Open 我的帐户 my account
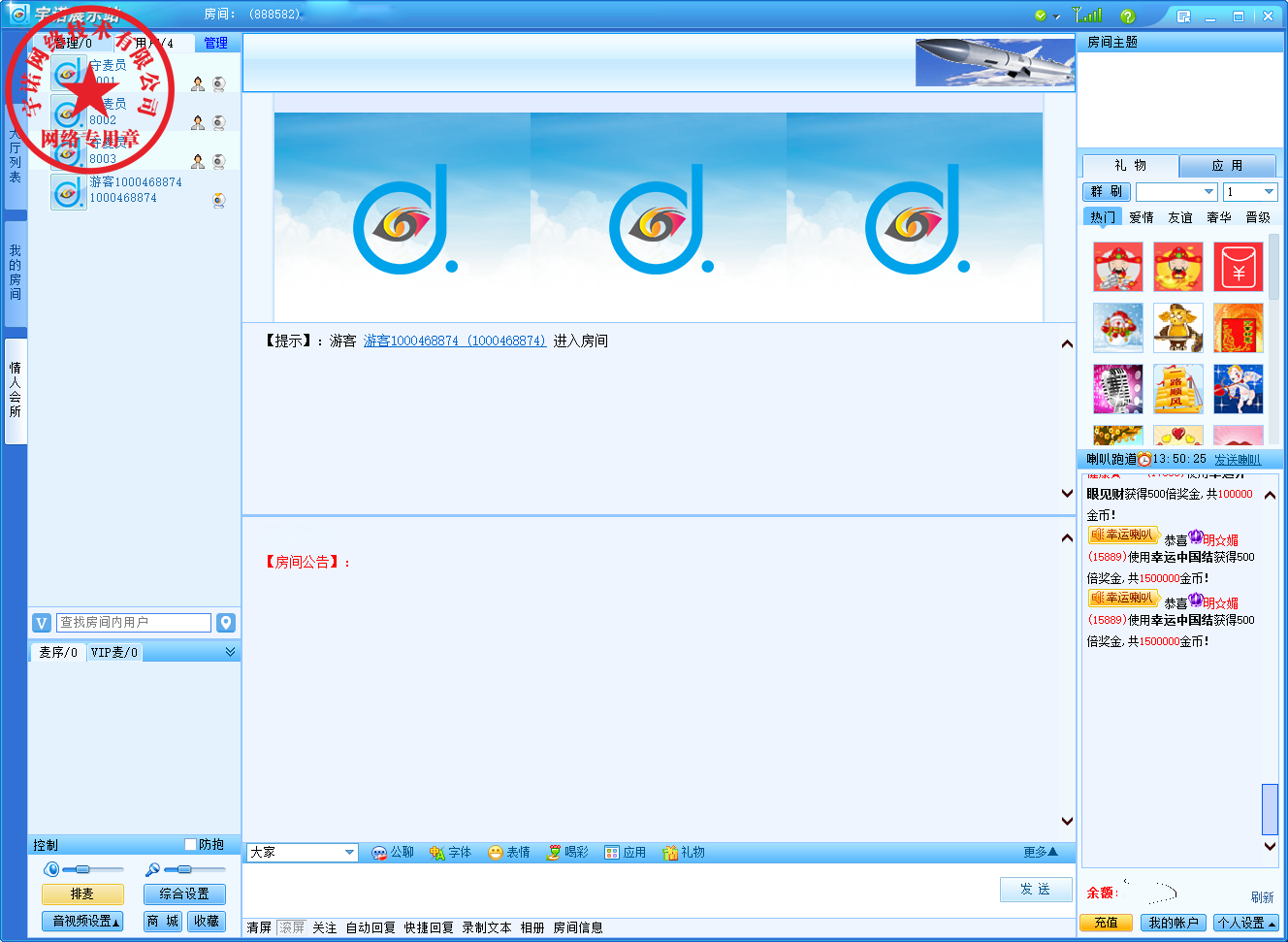The image size is (1288, 942). (x=1174, y=923)
